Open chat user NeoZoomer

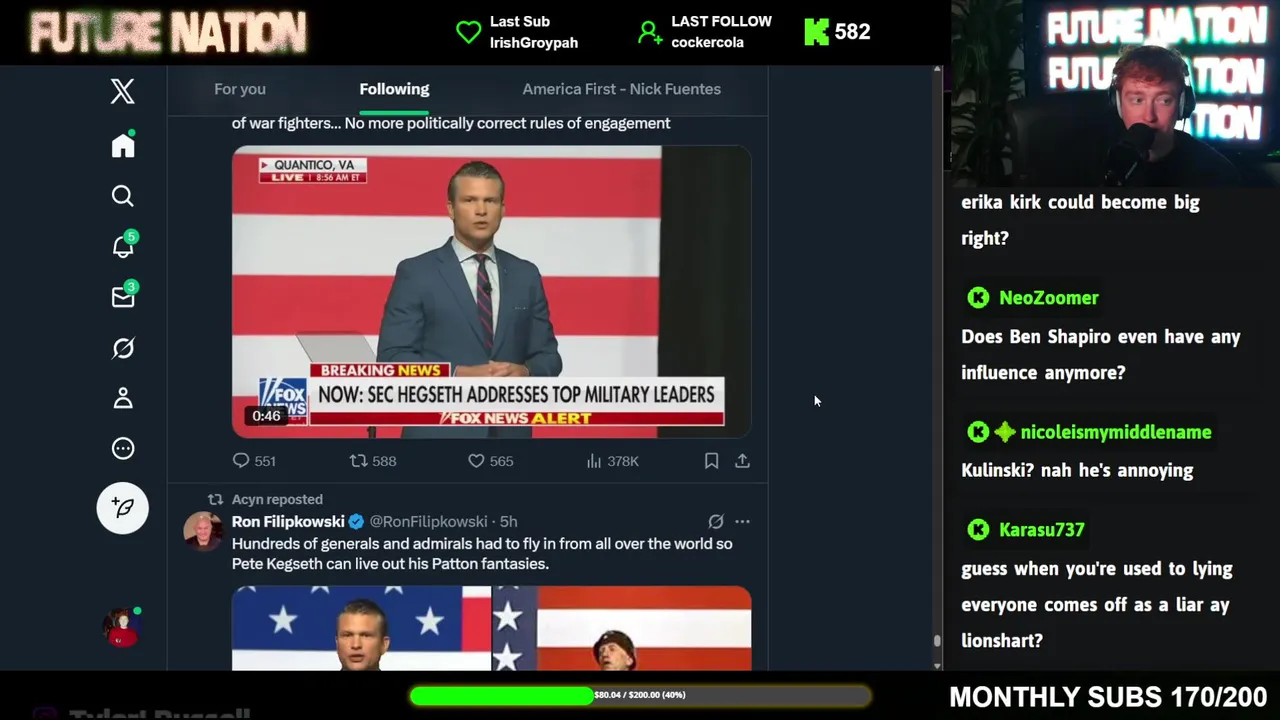(x=1048, y=298)
